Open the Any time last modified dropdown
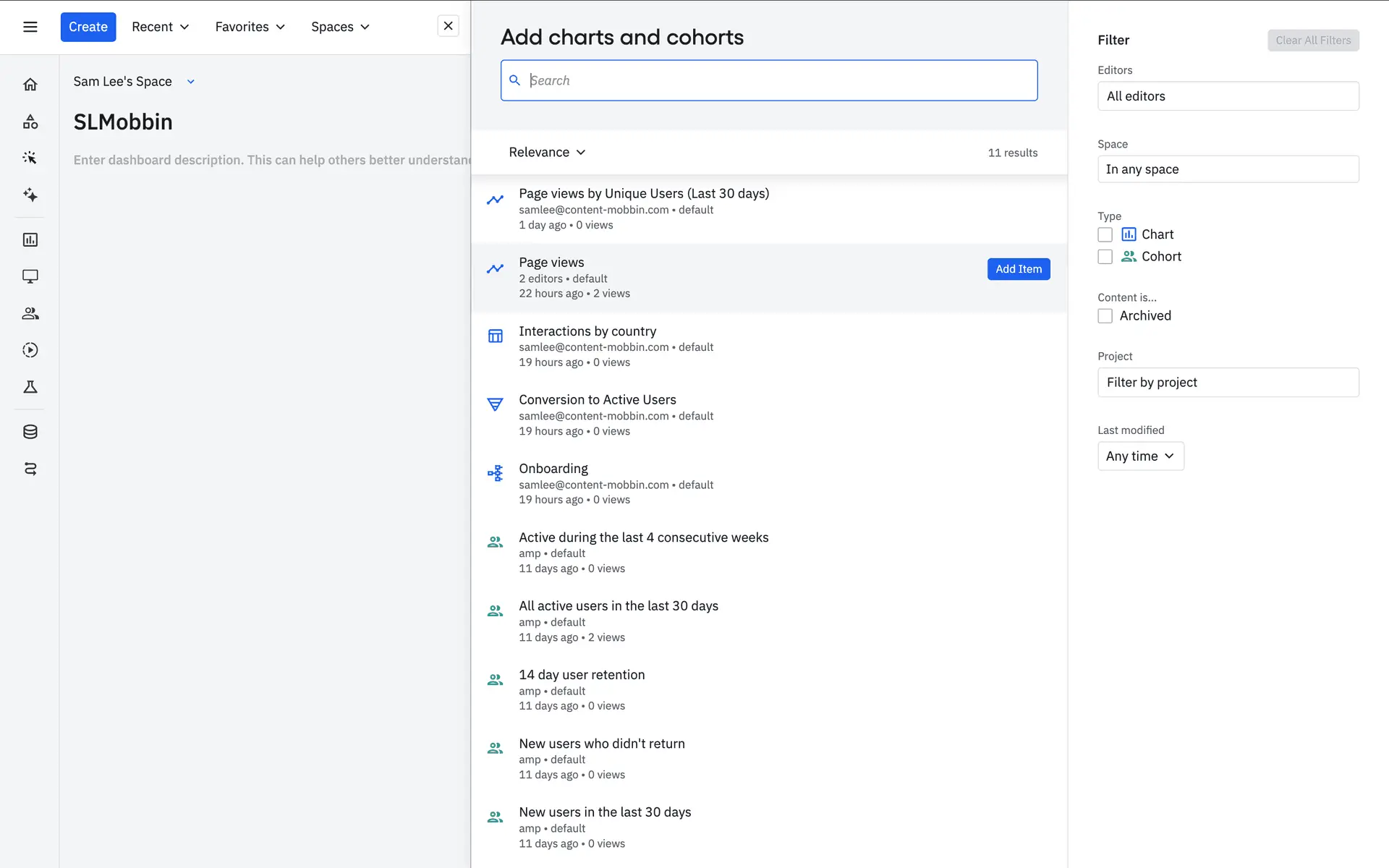The width and height of the screenshot is (1389, 868). pos(1140,456)
